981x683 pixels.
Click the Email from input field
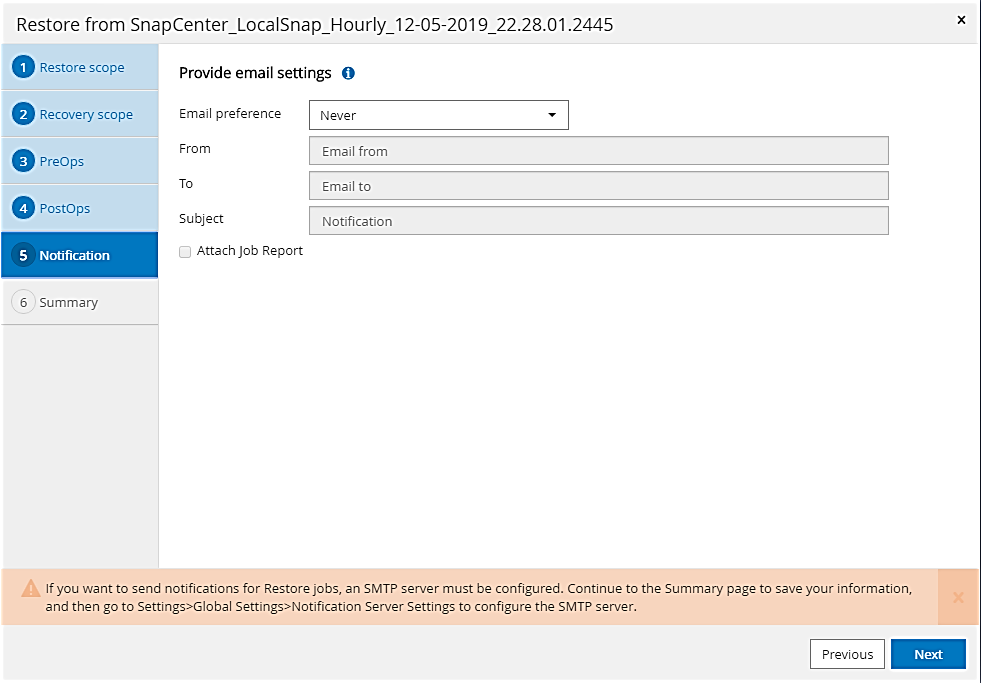click(598, 151)
